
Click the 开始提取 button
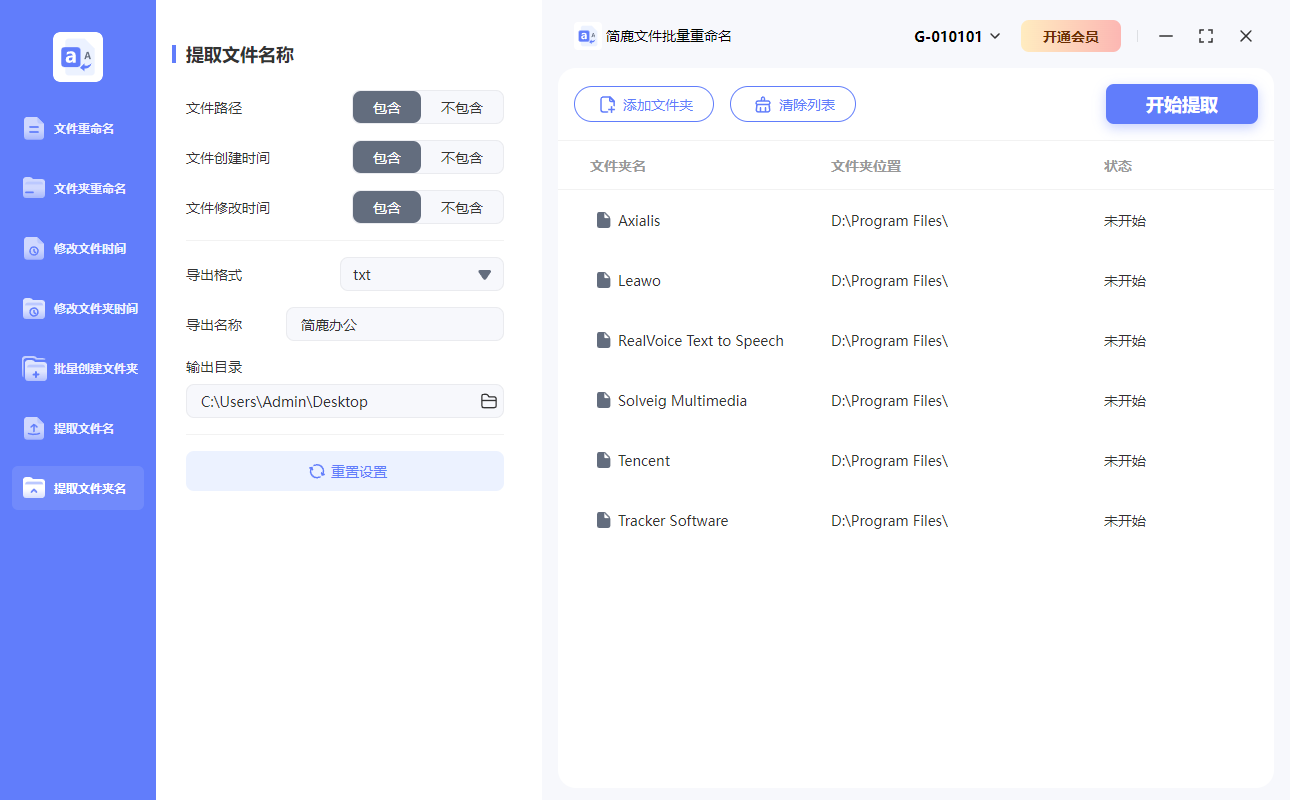click(x=1181, y=104)
